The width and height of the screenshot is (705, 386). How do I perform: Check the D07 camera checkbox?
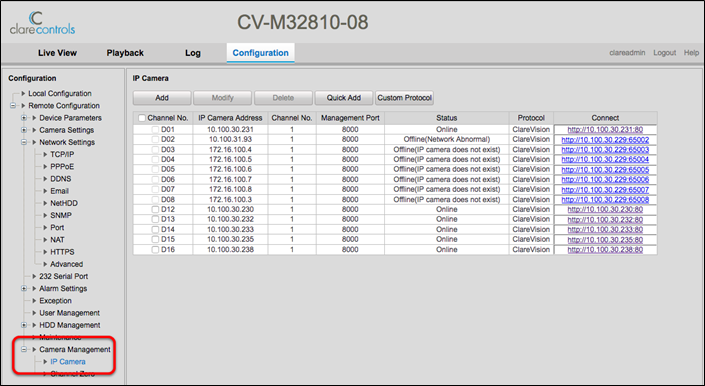coord(155,189)
